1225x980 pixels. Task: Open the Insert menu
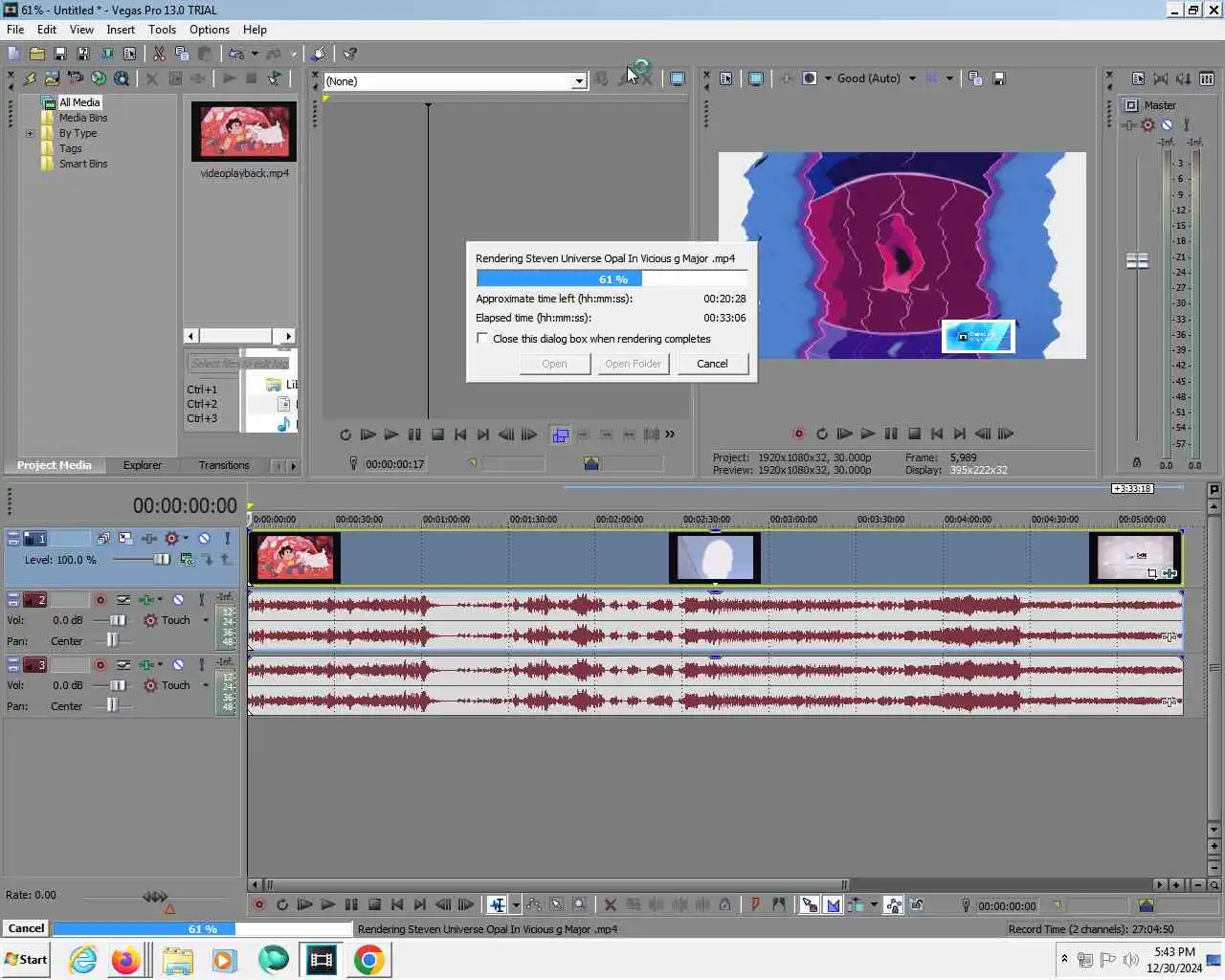[121, 30]
